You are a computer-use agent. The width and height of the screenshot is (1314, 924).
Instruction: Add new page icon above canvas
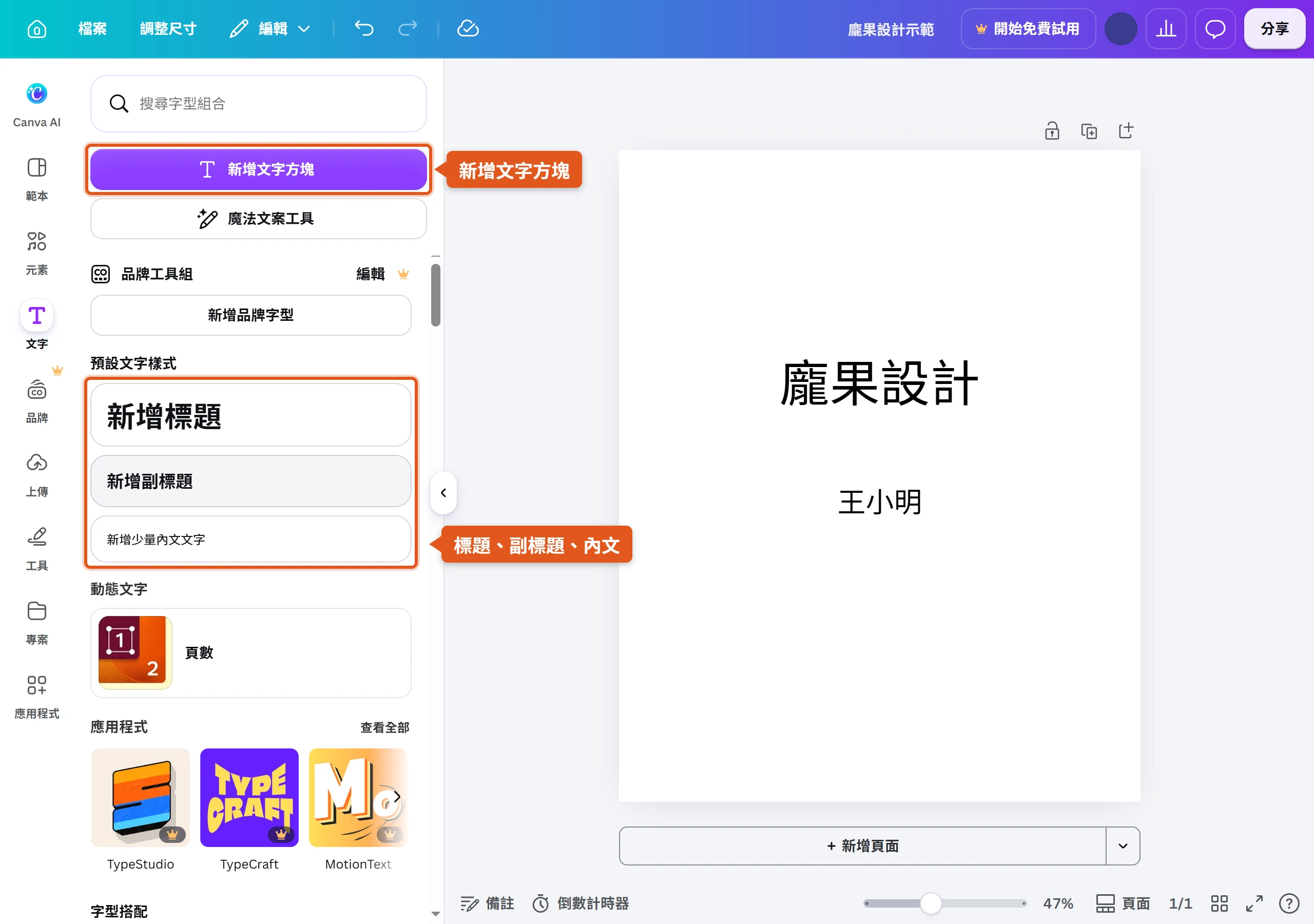pos(1126,130)
